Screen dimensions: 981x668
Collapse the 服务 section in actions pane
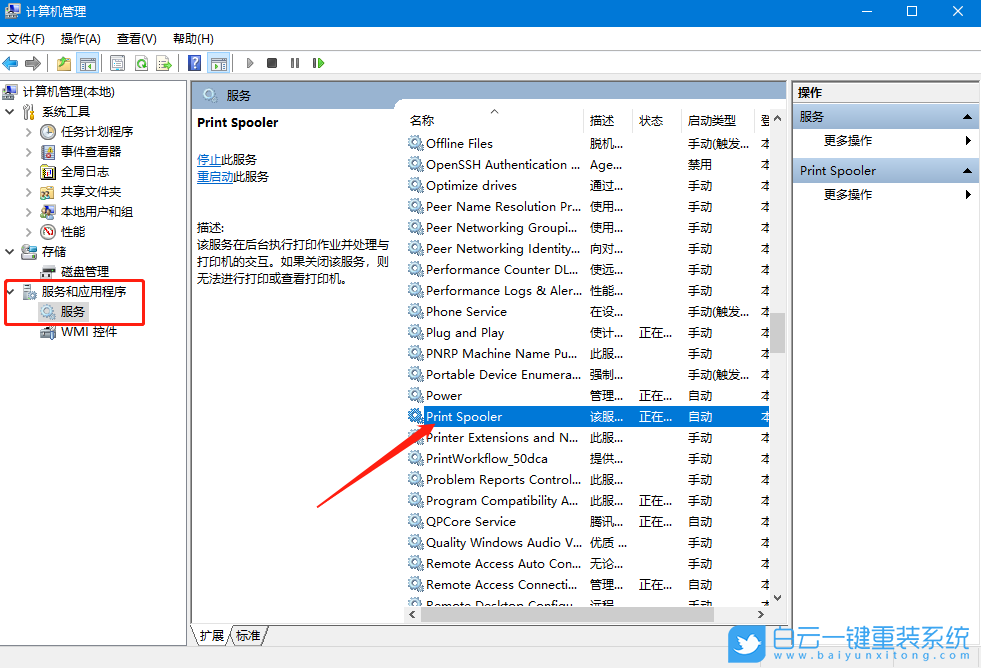967,117
